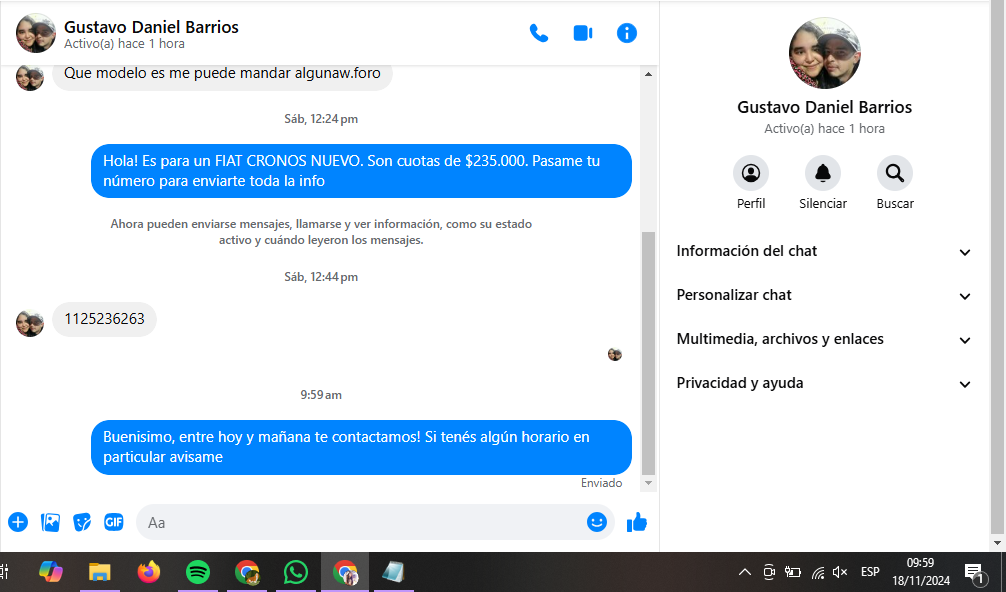
Task: Open the emoji picker
Action: pos(597,522)
